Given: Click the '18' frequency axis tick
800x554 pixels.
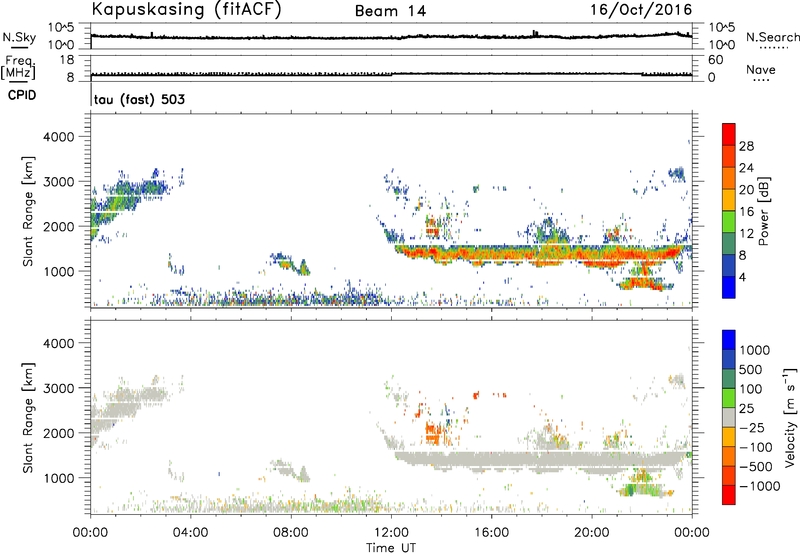Looking at the screenshot, I should pos(67,60).
